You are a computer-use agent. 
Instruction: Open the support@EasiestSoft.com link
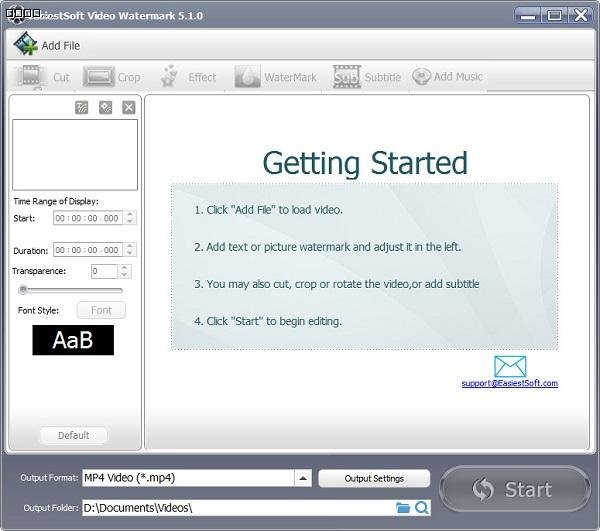pyautogui.click(x=510, y=383)
